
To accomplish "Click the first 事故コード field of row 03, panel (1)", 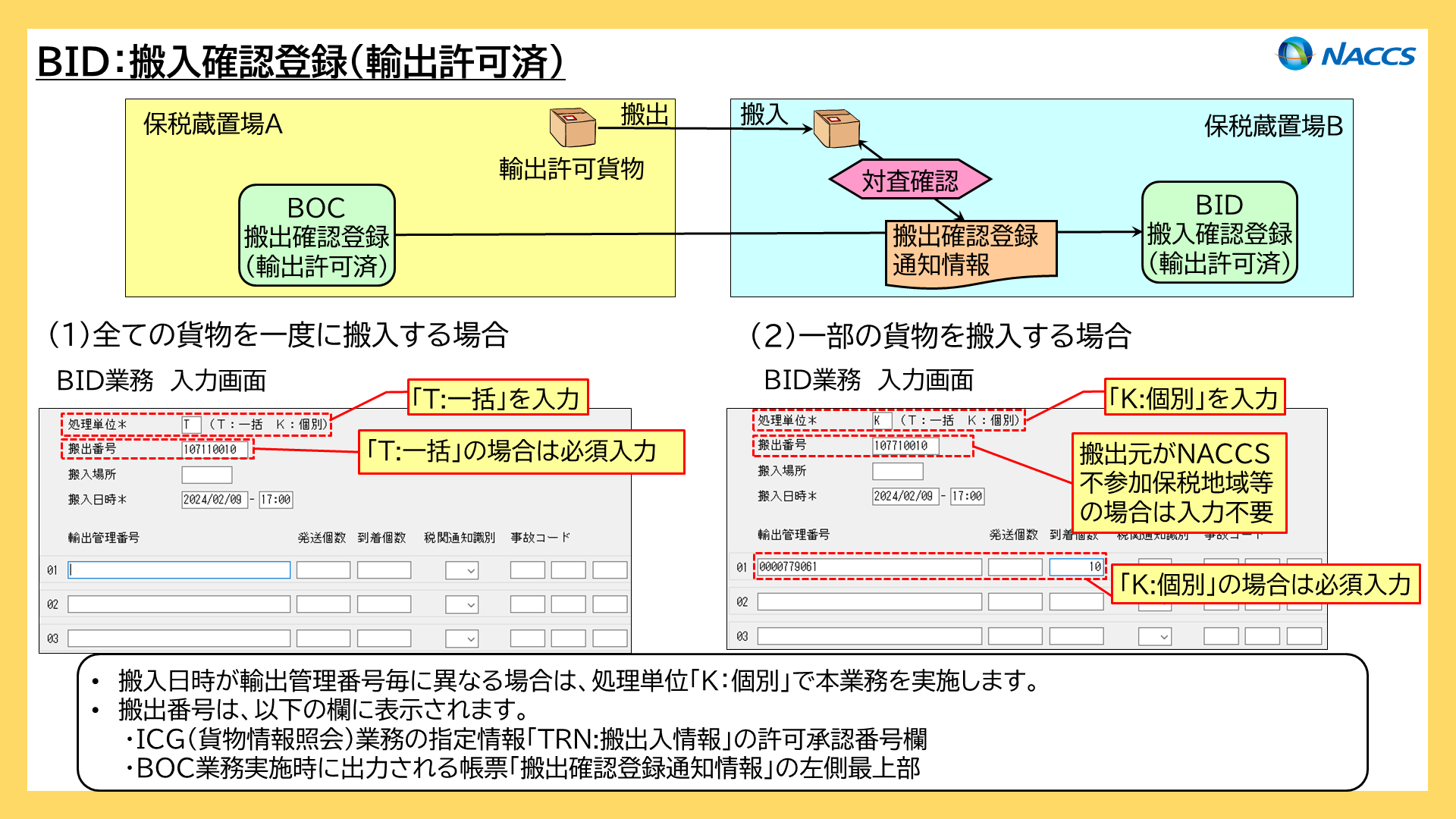I will 528,639.
